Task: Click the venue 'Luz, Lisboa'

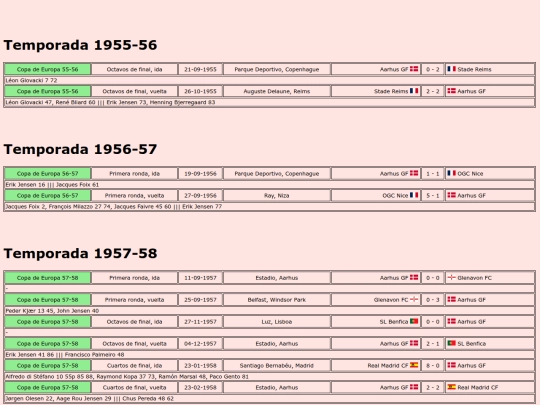Action: coord(277,322)
